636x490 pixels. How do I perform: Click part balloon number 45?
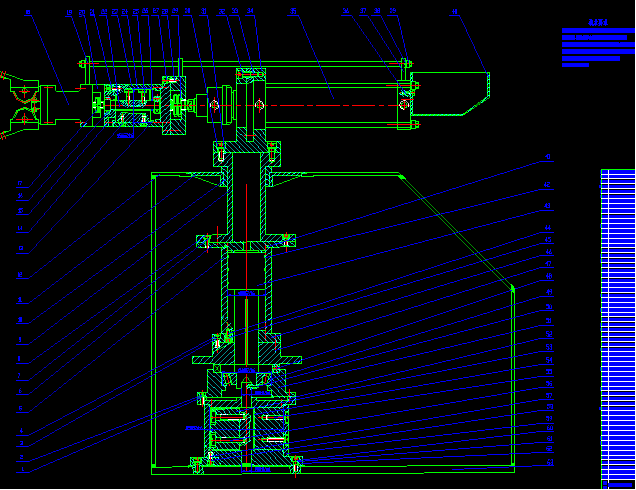point(548,240)
